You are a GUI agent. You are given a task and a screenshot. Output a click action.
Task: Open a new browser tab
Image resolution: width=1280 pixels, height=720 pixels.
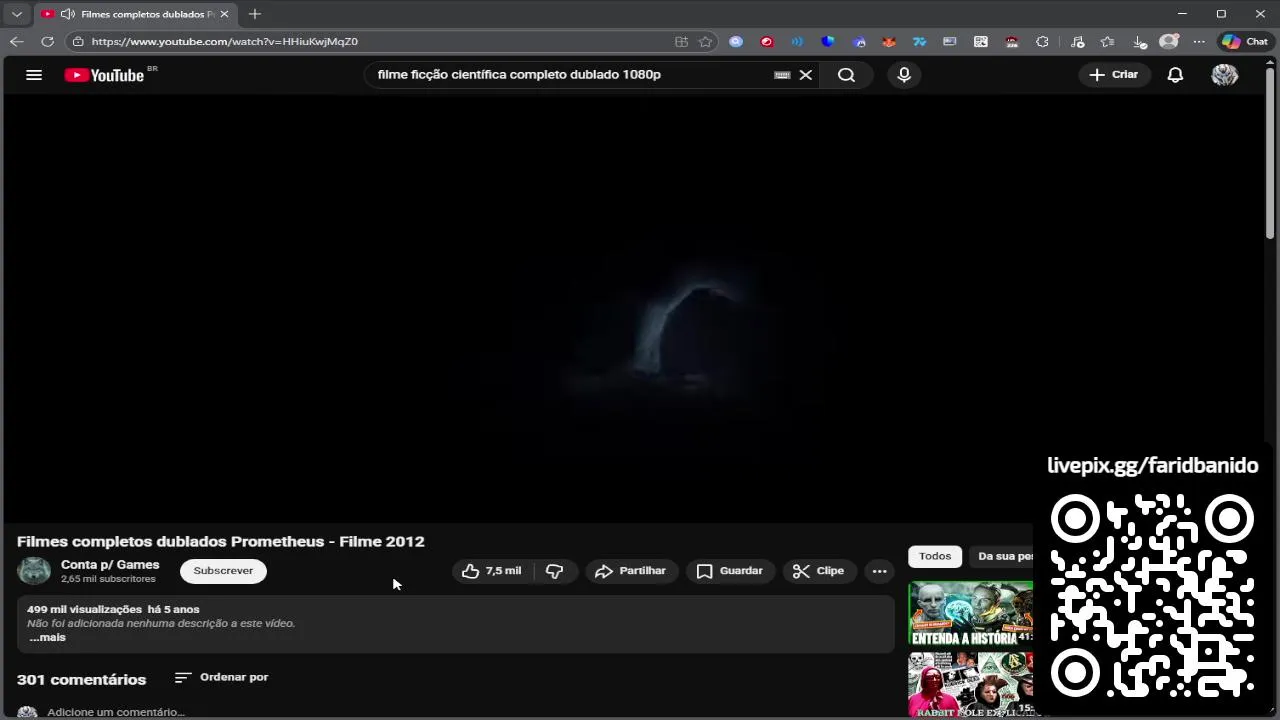tap(255, 14)
